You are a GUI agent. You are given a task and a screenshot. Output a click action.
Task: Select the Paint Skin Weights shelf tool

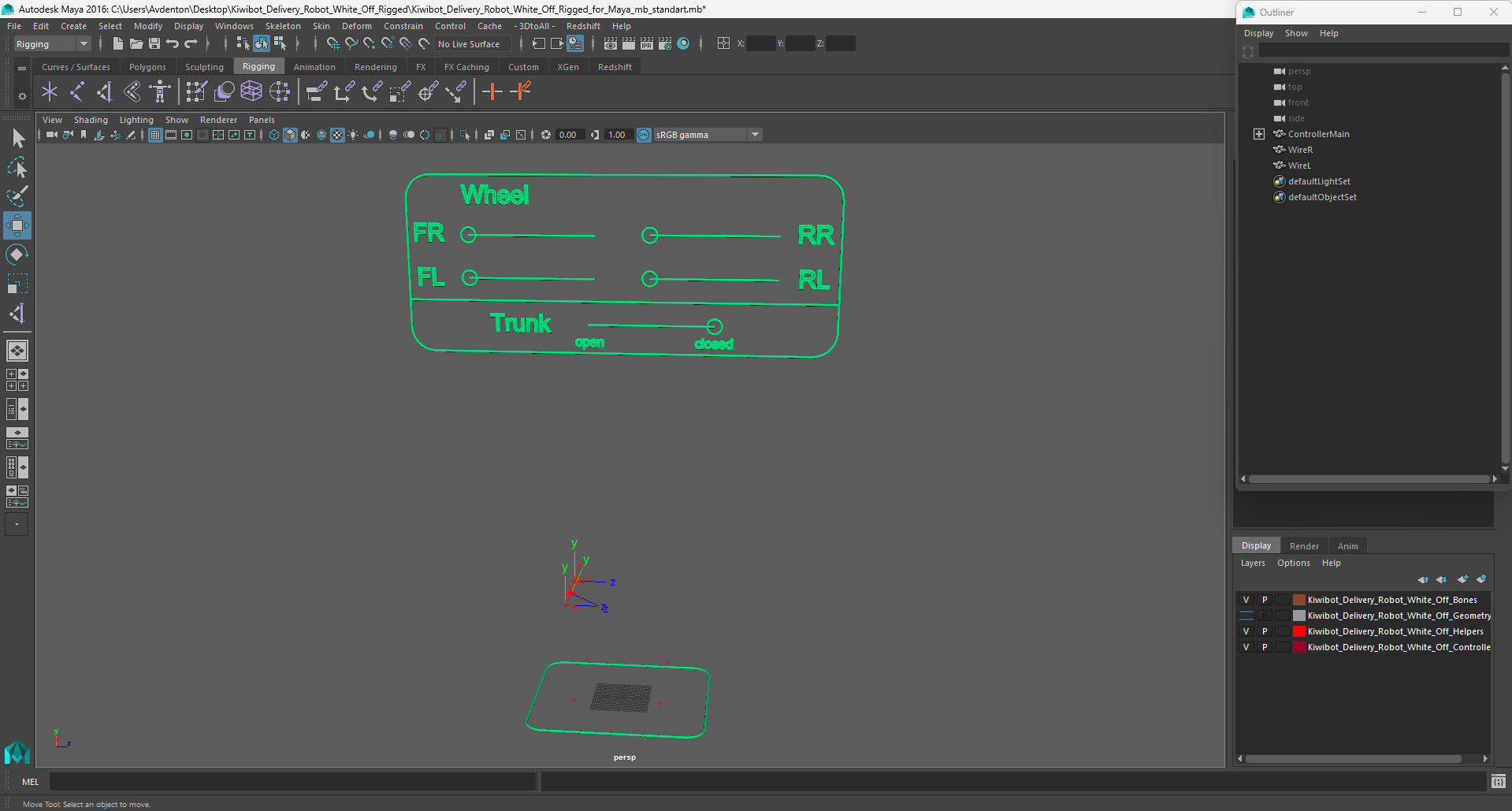(196, 91)
